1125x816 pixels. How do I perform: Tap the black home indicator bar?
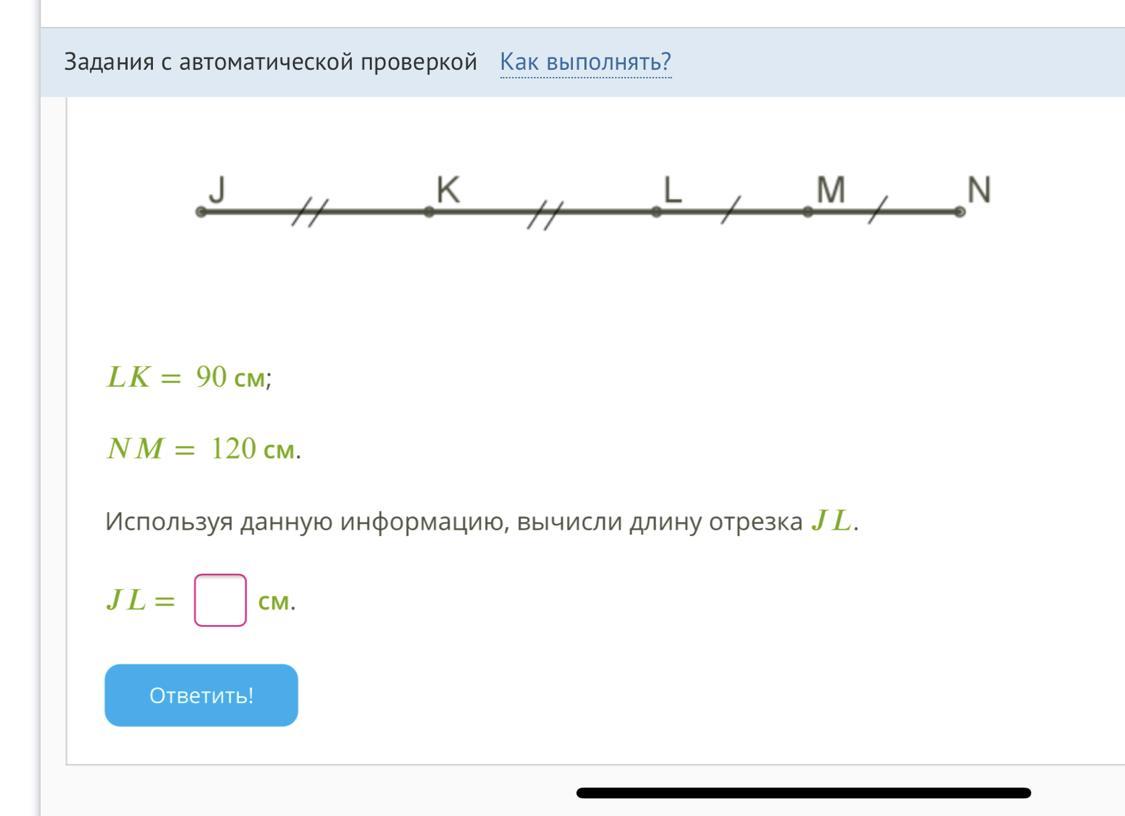click(803, 793)
